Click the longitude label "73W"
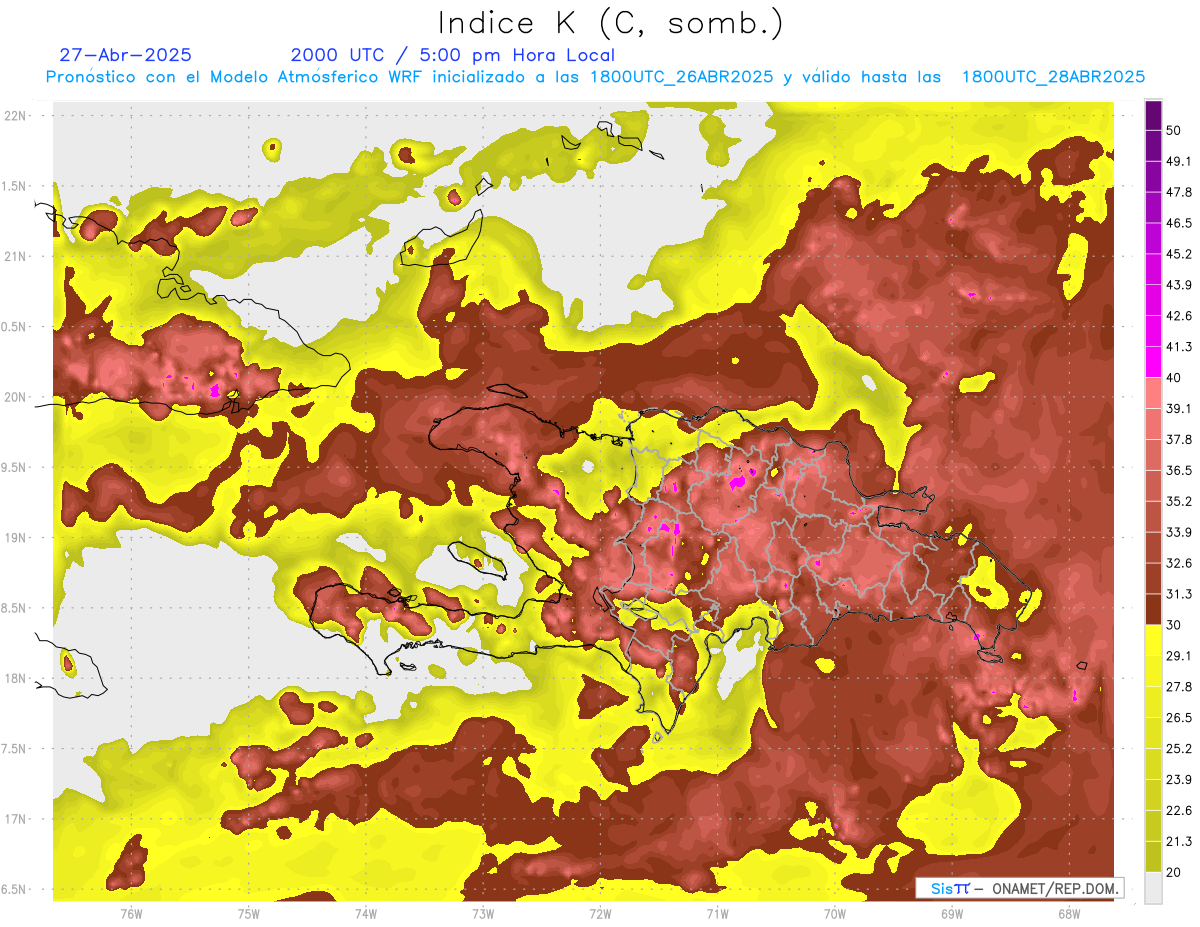 (483, 914)
